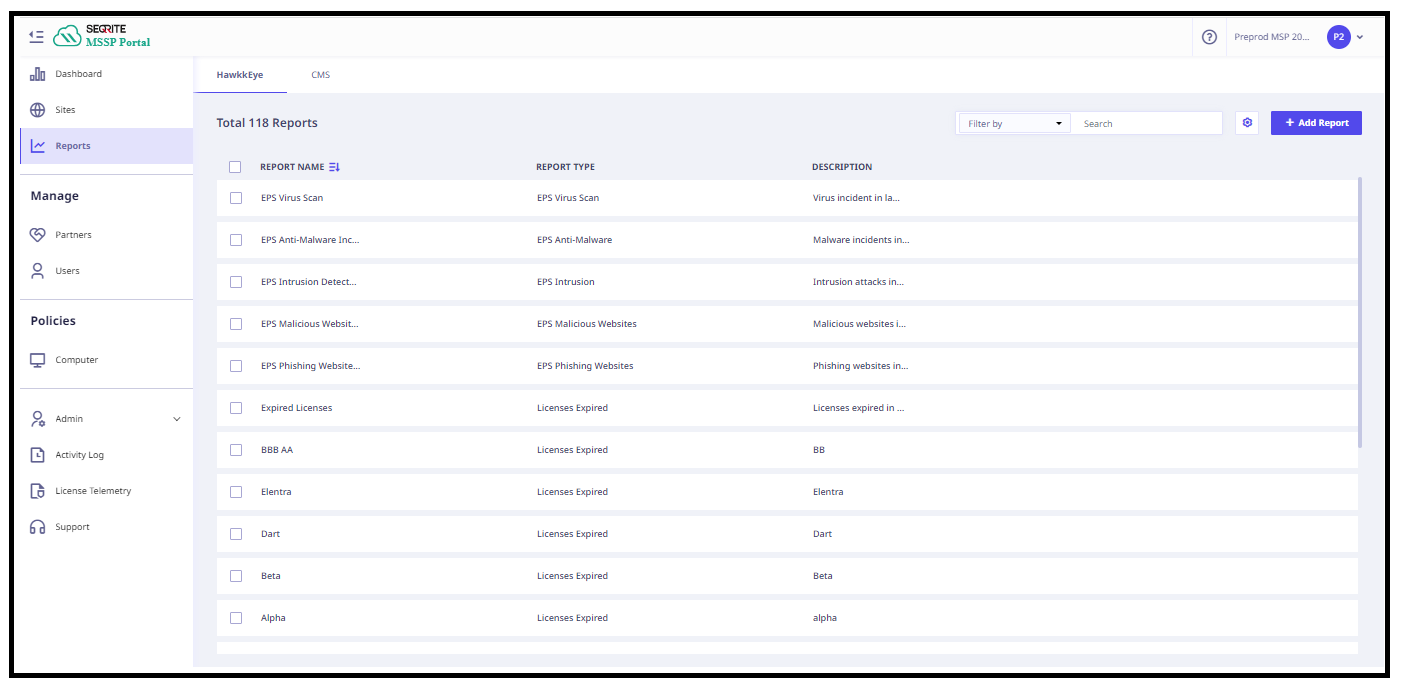The width and height of the screenshot is (1402, 690).
Task: Select Reports in the sidebar
Action: (106, 146)
